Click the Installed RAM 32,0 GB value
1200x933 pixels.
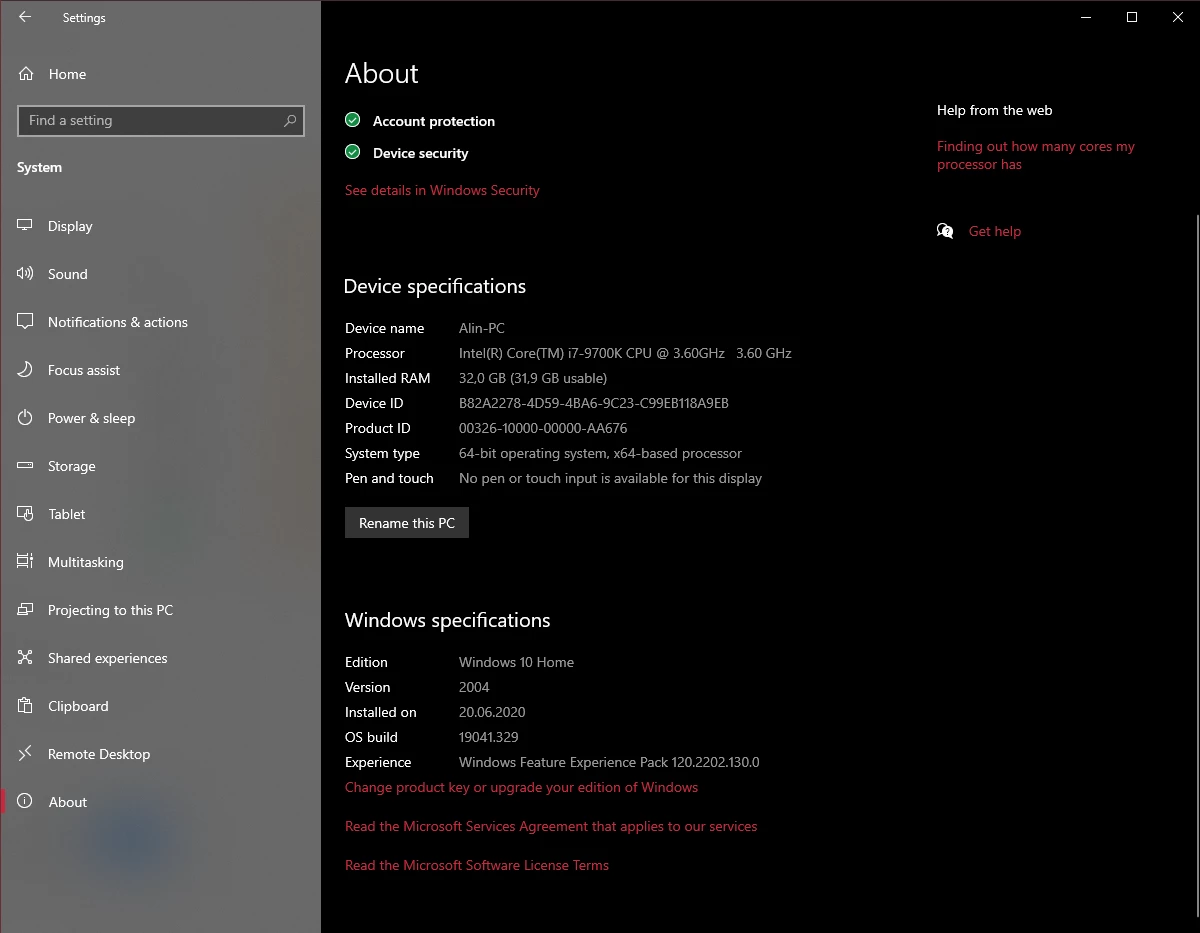(x=533, y=378)
